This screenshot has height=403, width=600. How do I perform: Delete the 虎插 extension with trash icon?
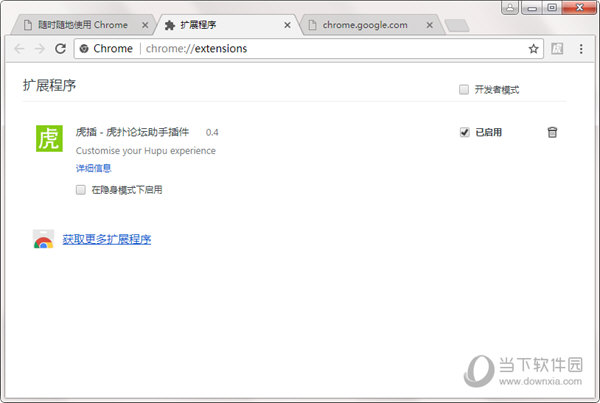click(552, 132)
